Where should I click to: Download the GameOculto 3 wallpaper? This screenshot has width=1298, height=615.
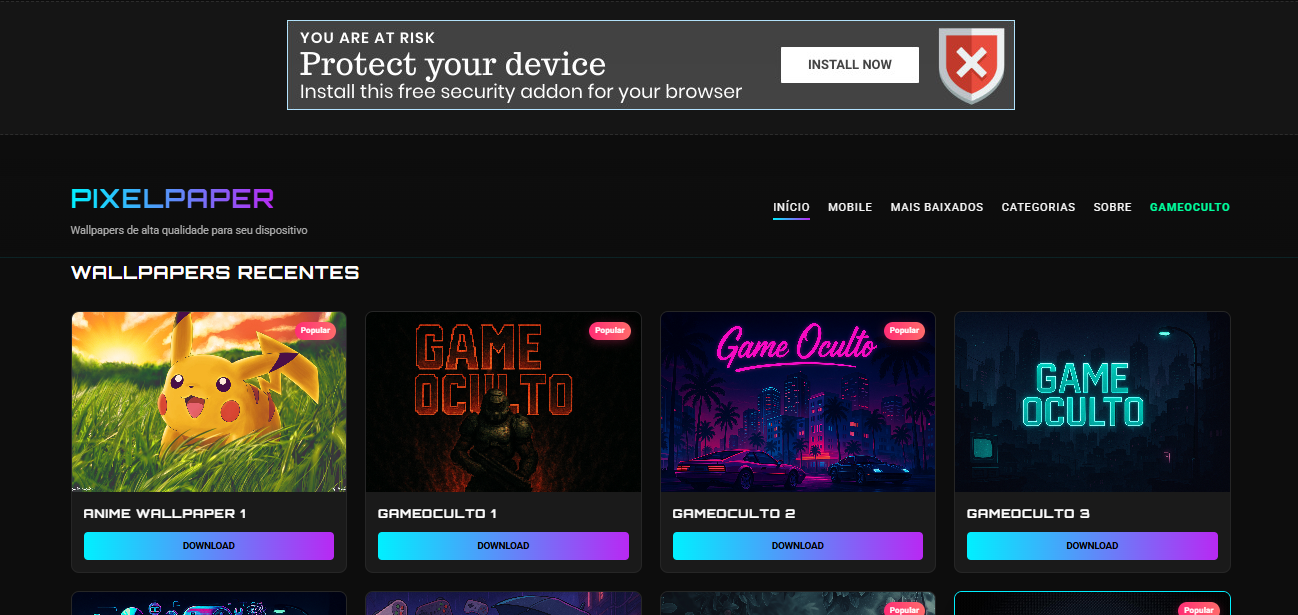(x=1092, y=546)
